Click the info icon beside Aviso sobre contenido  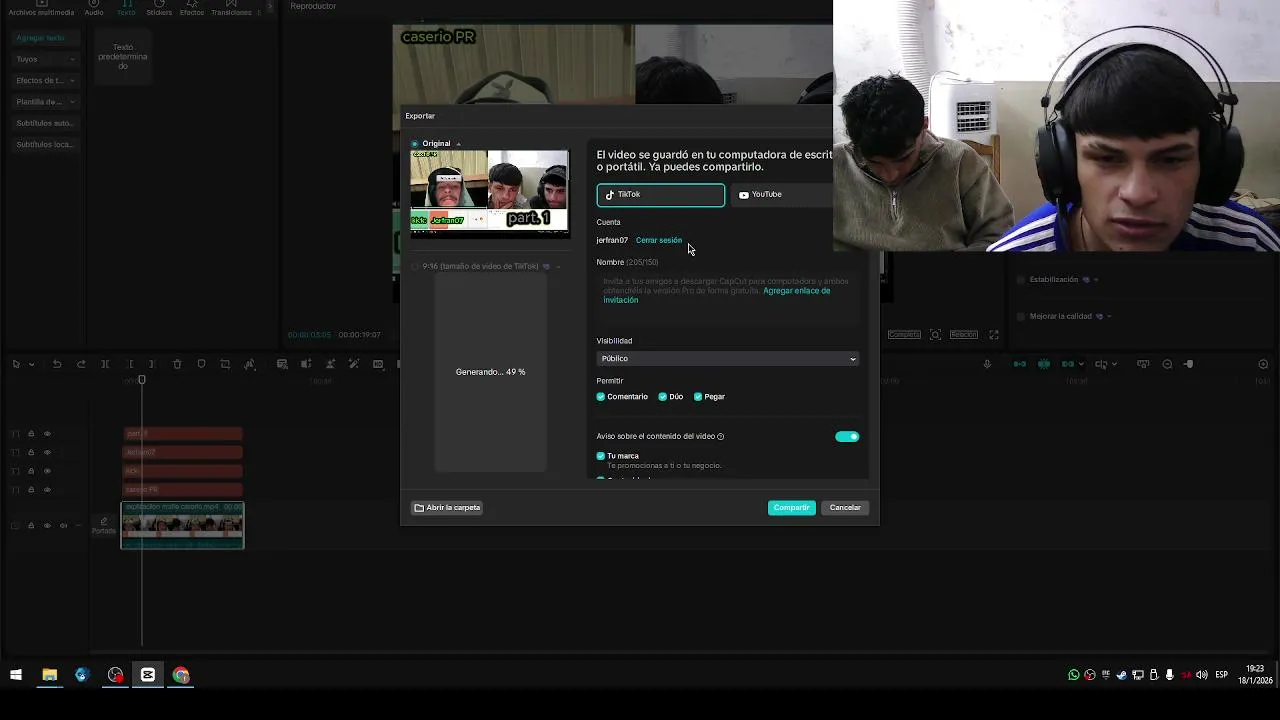click(720, 436)
